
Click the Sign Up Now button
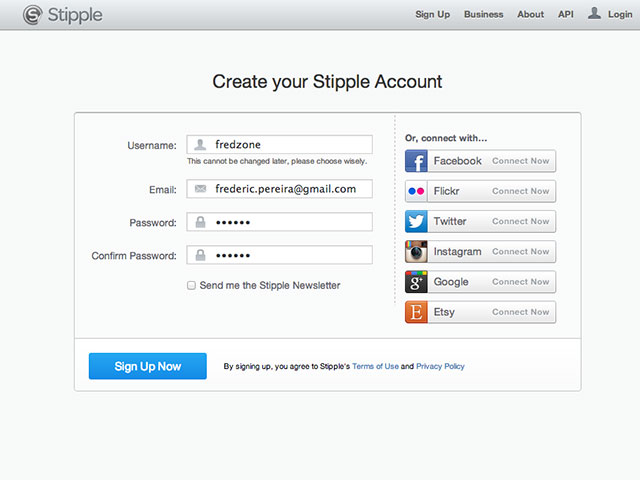coord(148,366)
